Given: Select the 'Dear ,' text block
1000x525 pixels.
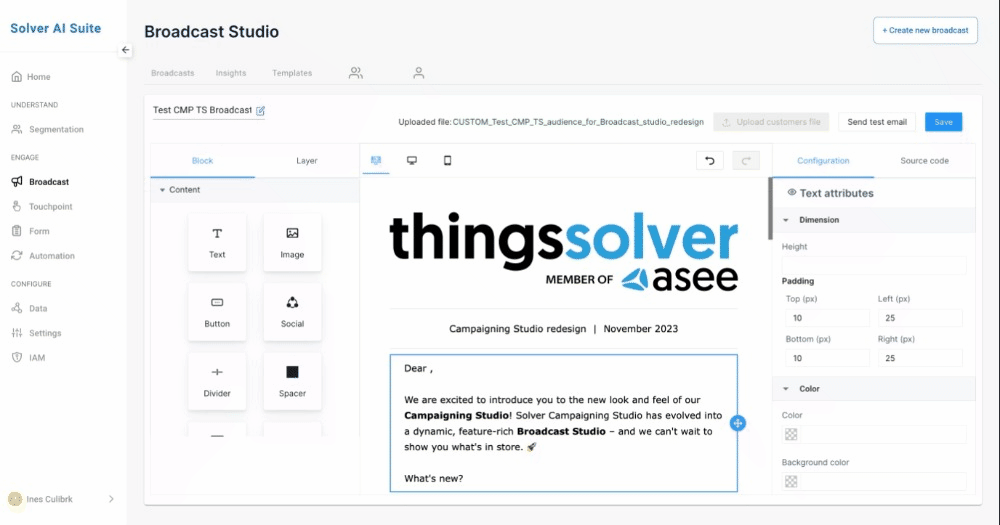Looking at the screenshot, I should [564, 423].
